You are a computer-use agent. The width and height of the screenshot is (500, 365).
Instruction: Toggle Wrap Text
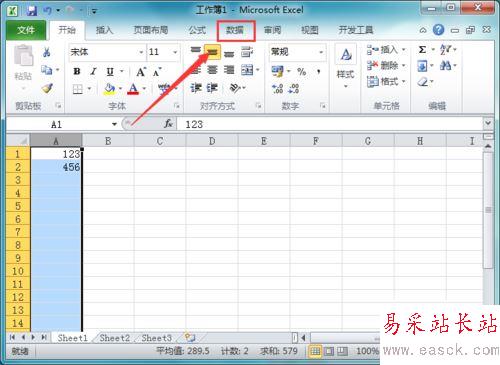[247, 52]
